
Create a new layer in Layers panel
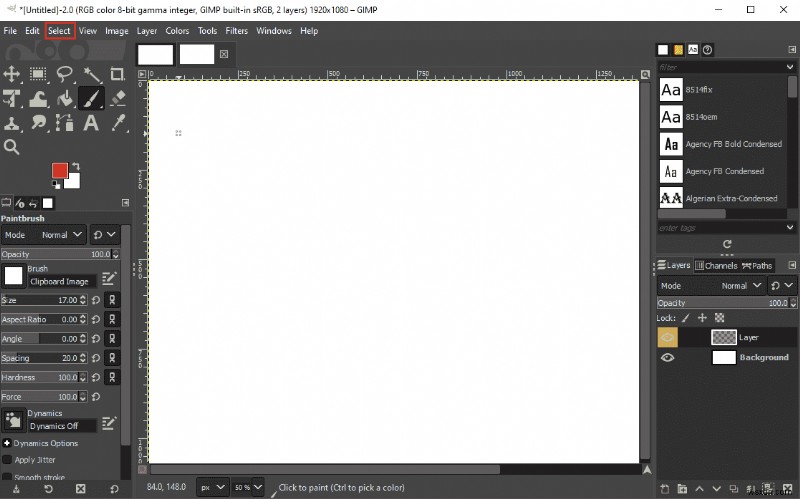coord(664,489)
